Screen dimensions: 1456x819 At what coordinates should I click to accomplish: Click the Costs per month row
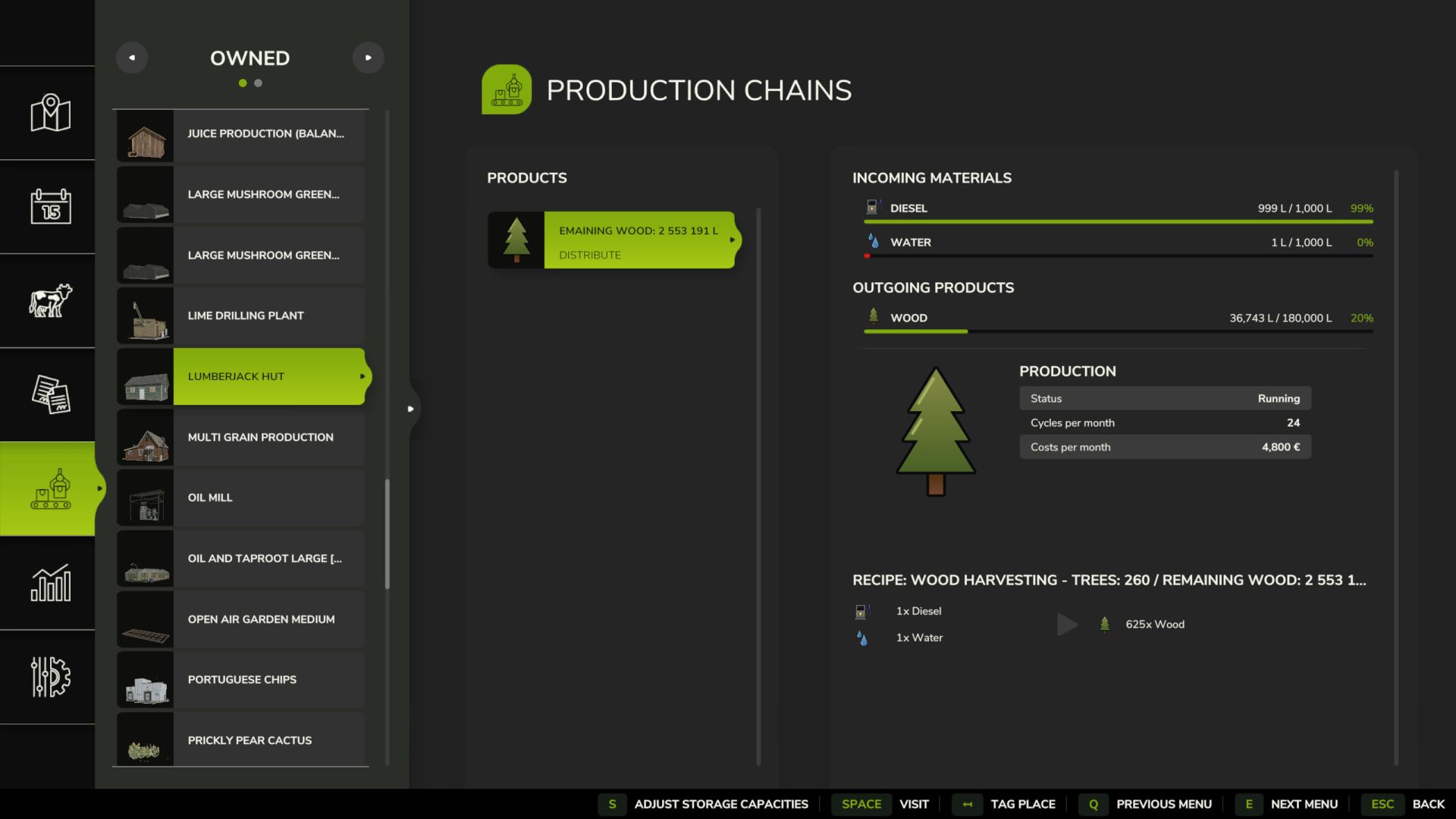click(1165, 447)
